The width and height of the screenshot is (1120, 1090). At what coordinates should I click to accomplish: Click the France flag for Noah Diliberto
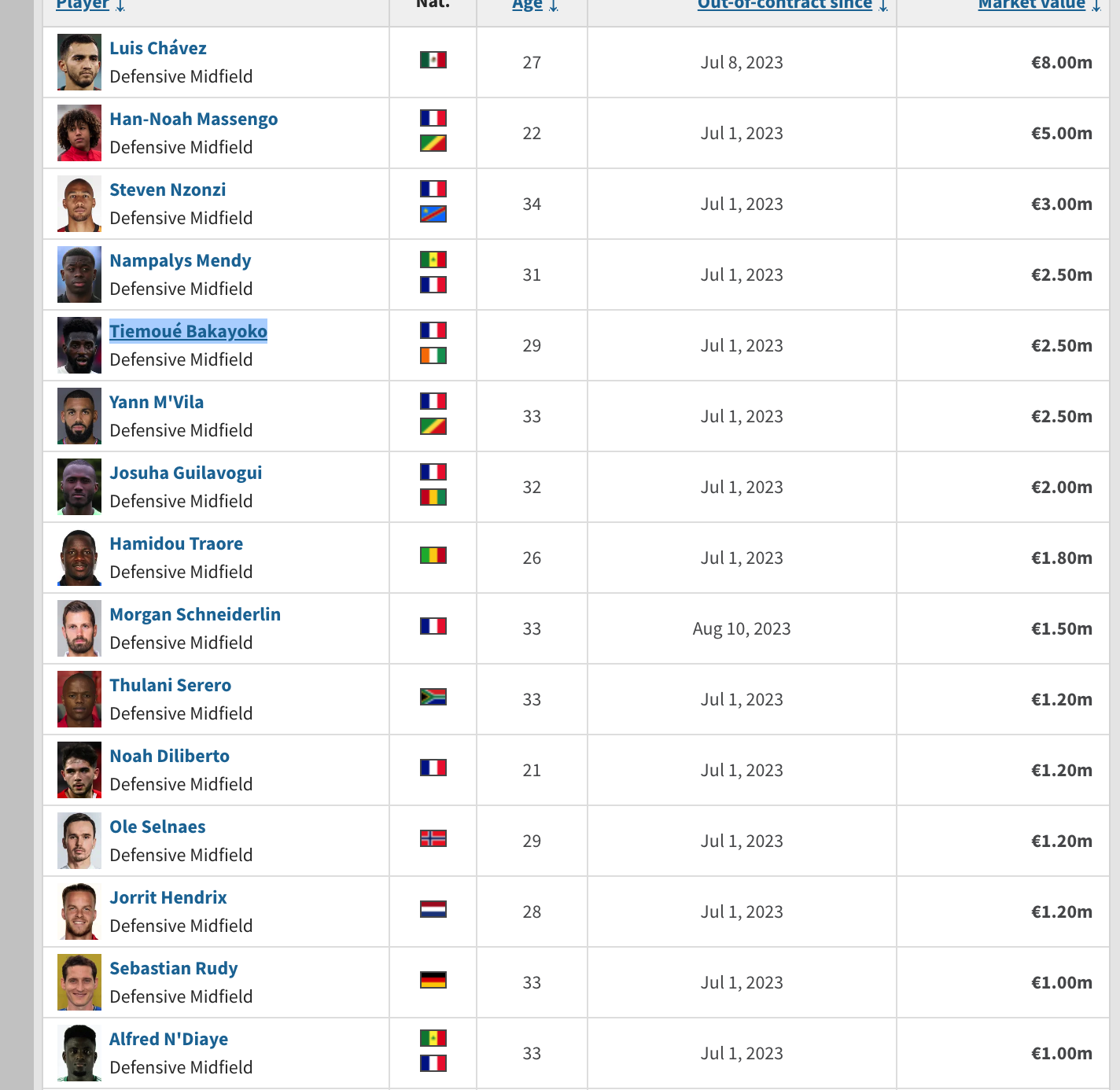433,768
